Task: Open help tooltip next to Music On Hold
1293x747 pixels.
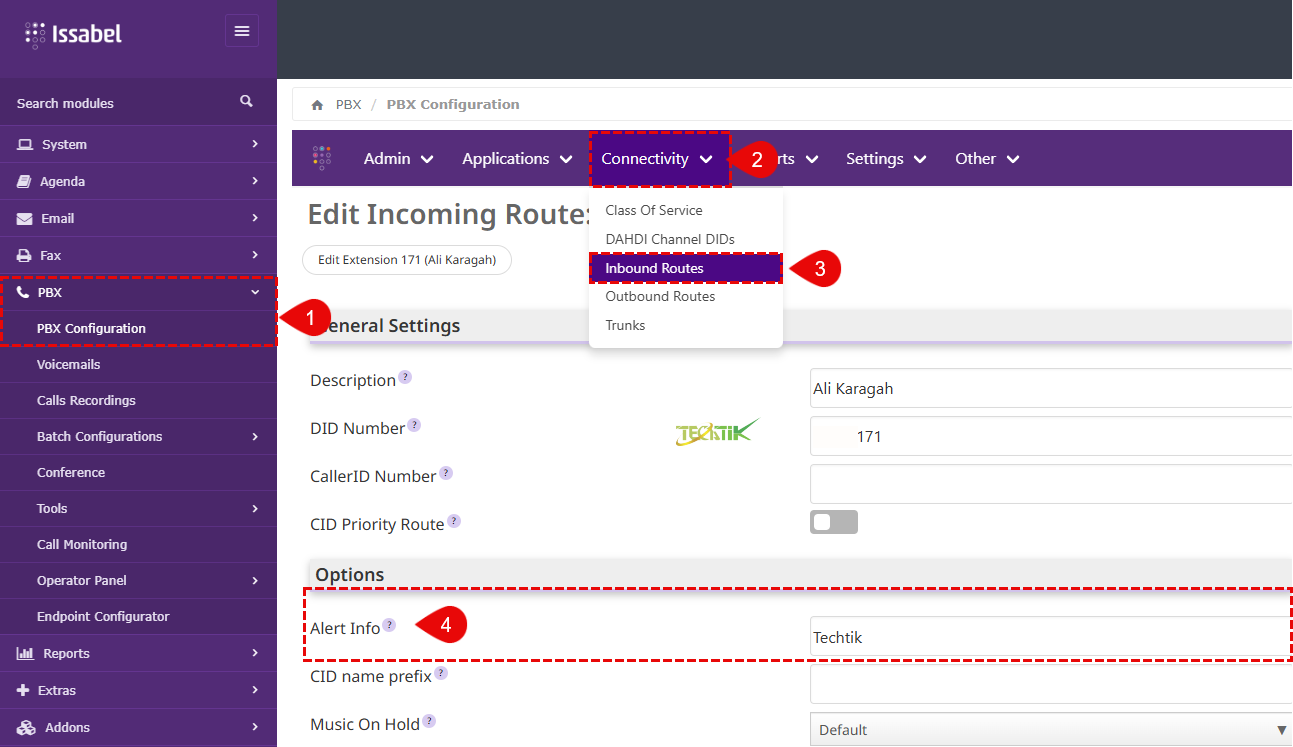Action: click(429, 721)
